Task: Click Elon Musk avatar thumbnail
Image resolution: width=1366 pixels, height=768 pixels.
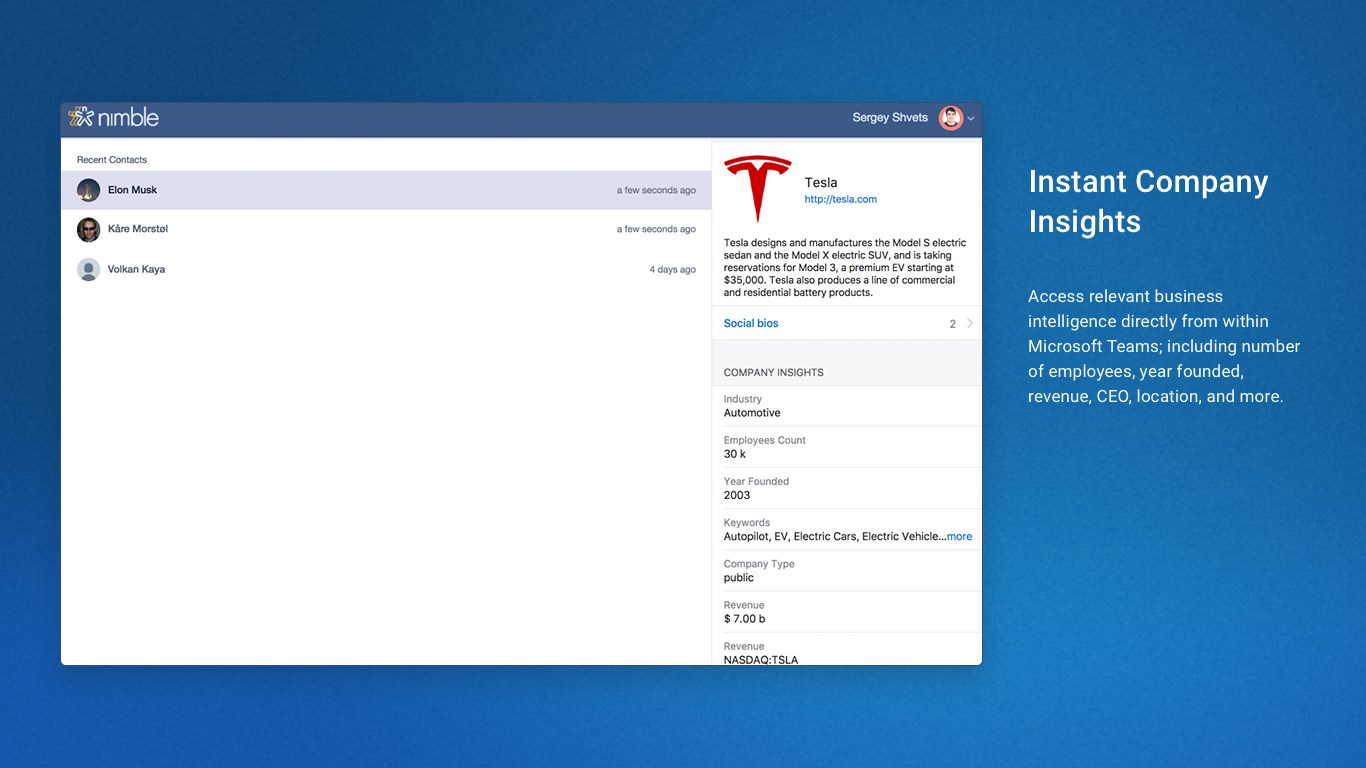Action: click(x=89, y=190)
